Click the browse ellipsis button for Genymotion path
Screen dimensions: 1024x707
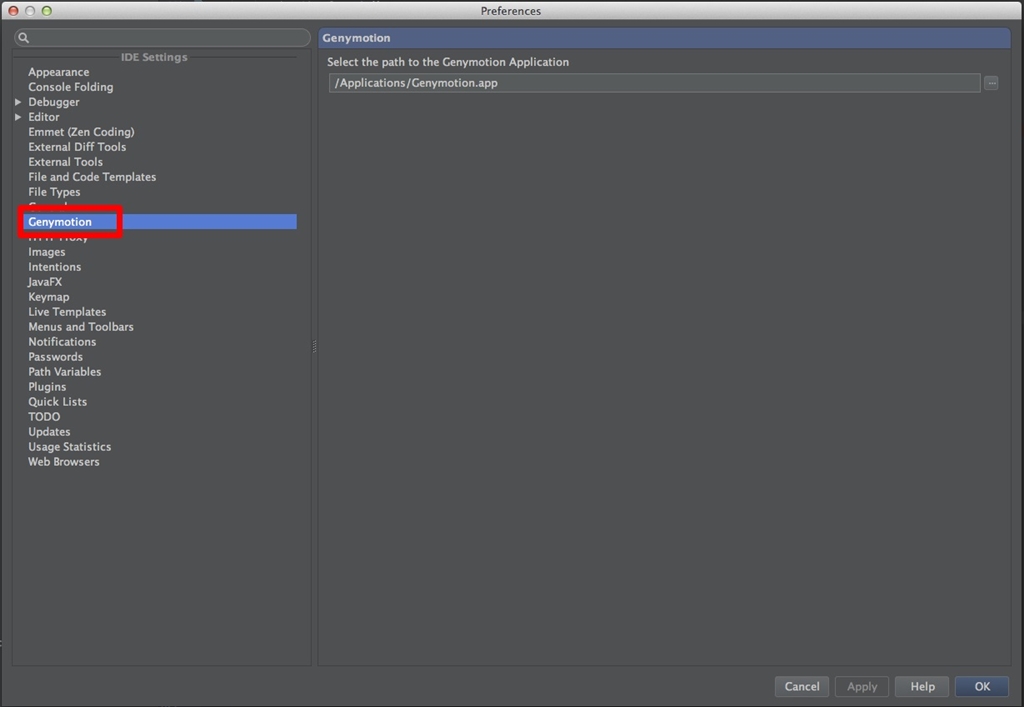coord(991,83)
